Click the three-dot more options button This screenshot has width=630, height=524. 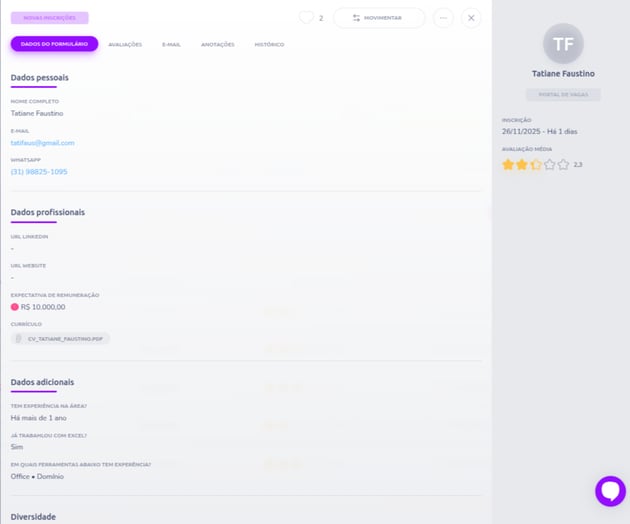(x=443, y=18)
